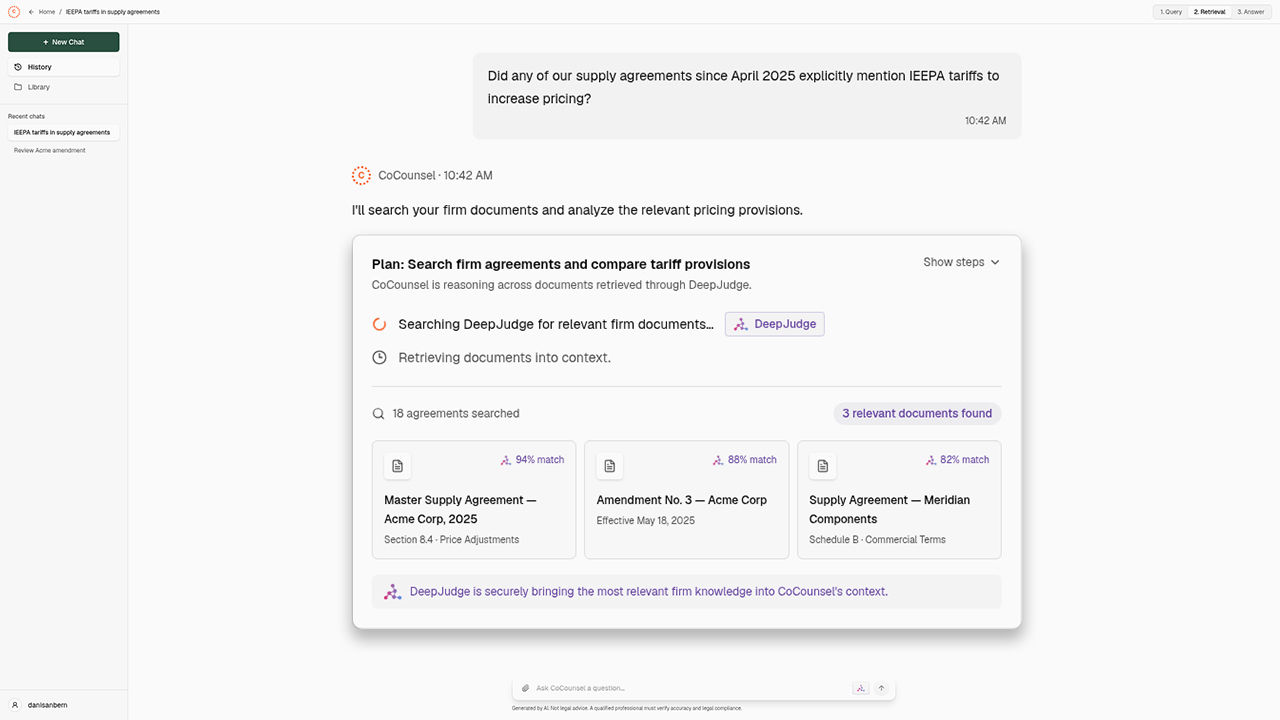Open Supply Agreement — Meridian Components card
1280x720 pixels.
(899, 500)
